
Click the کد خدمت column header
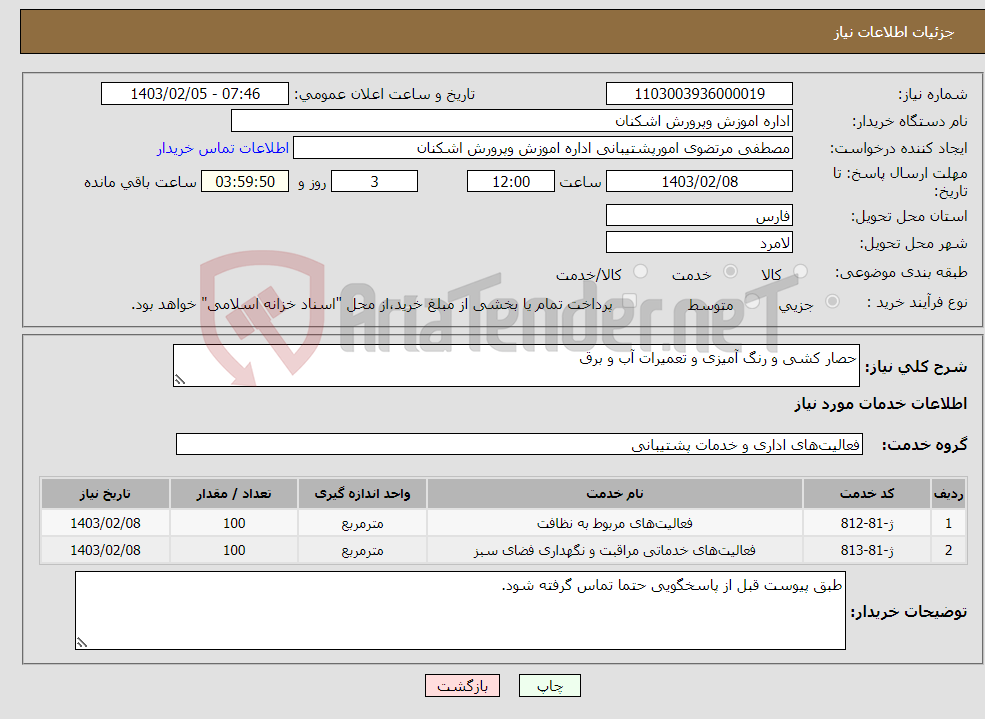(866, 494)
